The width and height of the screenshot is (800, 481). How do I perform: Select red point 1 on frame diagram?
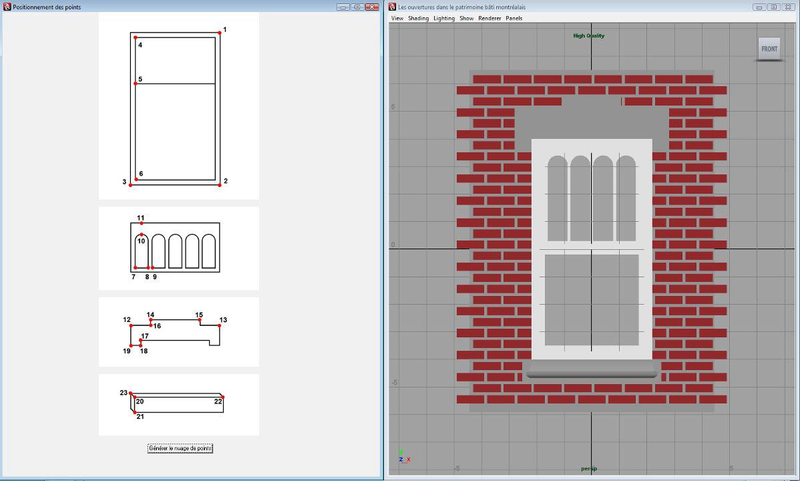pyautogui.click(x=220, y=33)
